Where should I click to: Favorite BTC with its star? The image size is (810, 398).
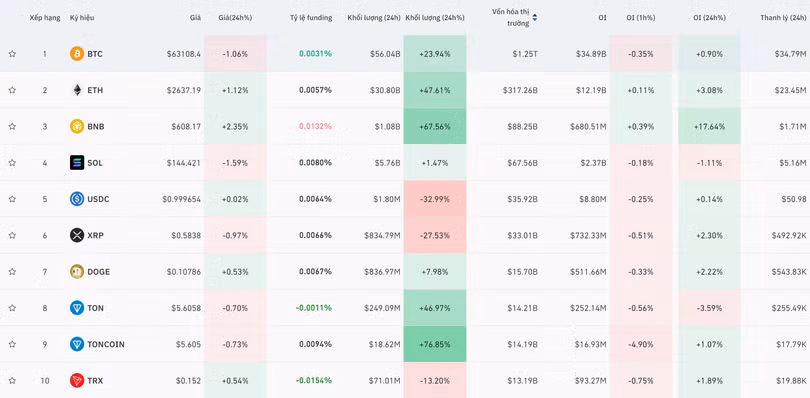pos(12,54)
